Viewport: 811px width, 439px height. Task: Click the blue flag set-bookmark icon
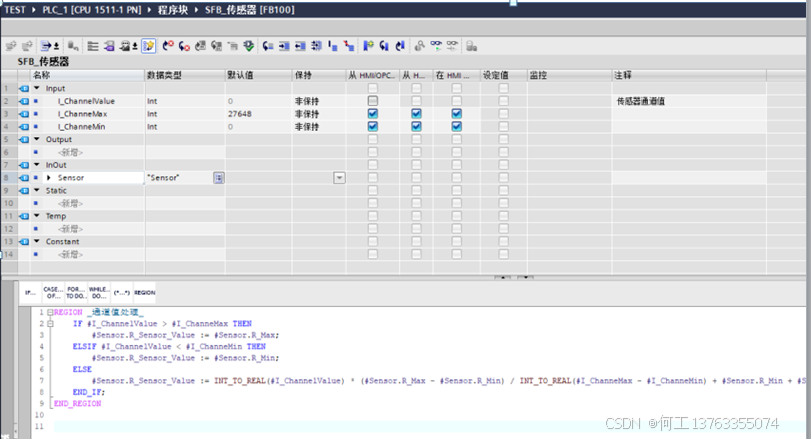368,46
